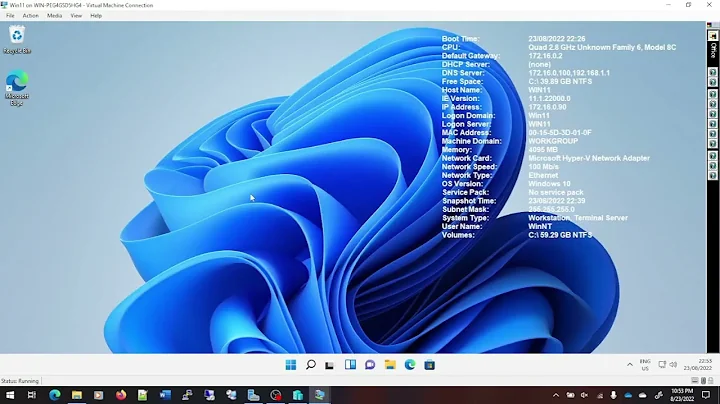Viewport: 720px width, 404px height.
Task: Open Widgets panel on the guest taskbar
Action: (350, 365)
